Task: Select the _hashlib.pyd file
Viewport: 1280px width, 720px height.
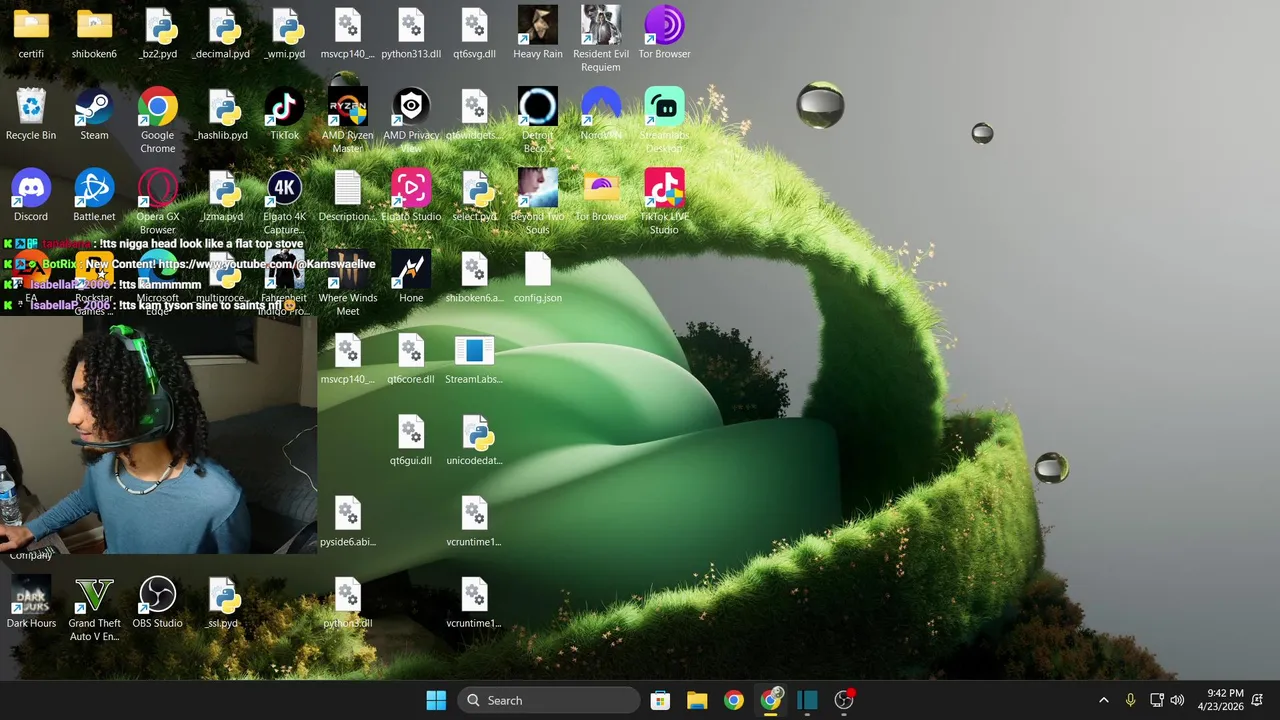Action: point(221,114)
